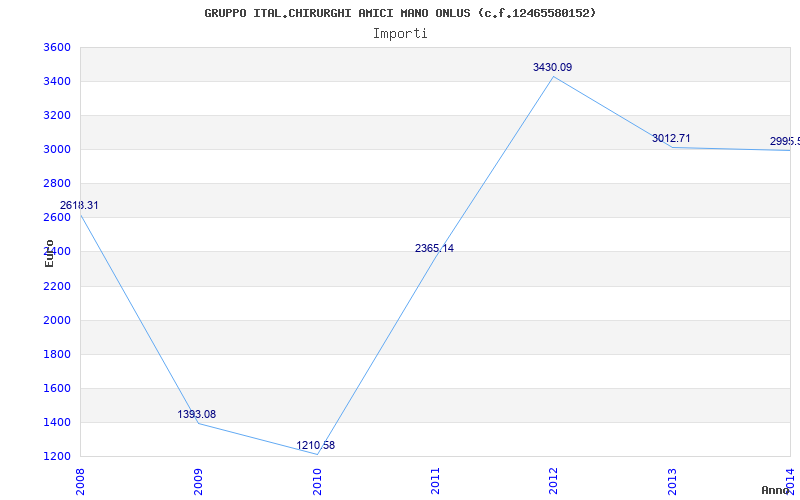Image resolution: width=800 pixels, height=500 pixels.
Task: Click the 2010 x-axis year label
Action: 317,481
